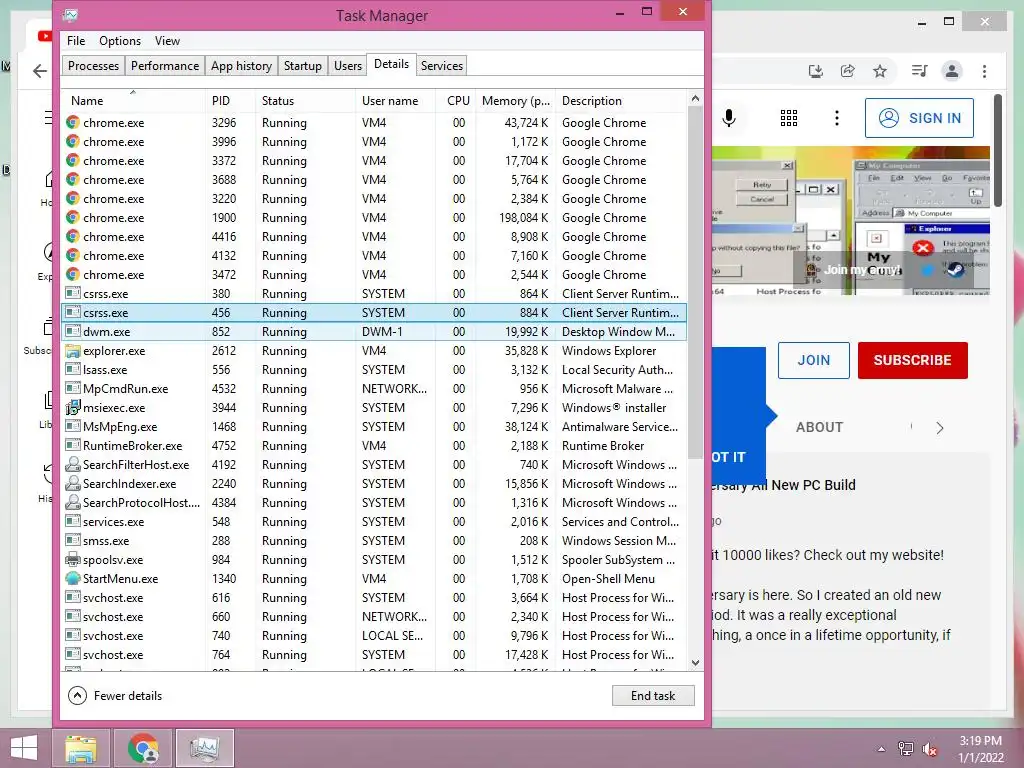This screenshot has width=1024, height=768.
Task: Select services.exe process row
Action: (x=375, y=522)
